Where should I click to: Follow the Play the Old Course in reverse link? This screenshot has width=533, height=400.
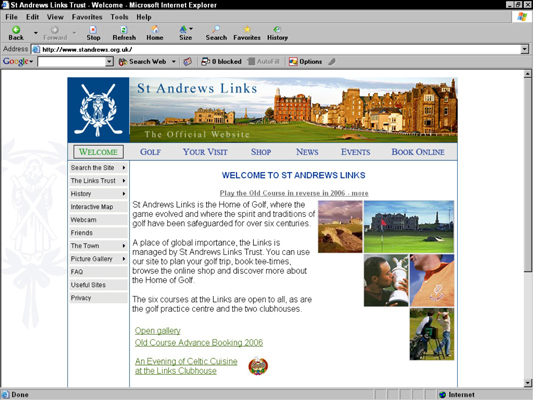tap(294, 193)
